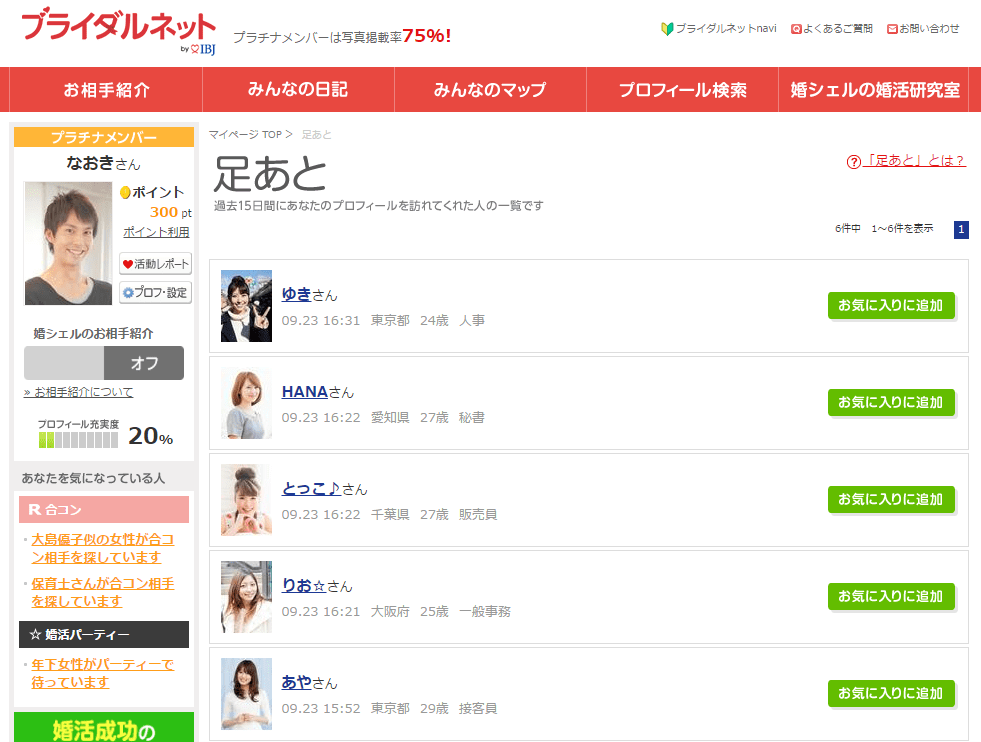Click the 「足あと」とは？ help link
This screenshot has height=742, width=981.
tap(906, 161)
